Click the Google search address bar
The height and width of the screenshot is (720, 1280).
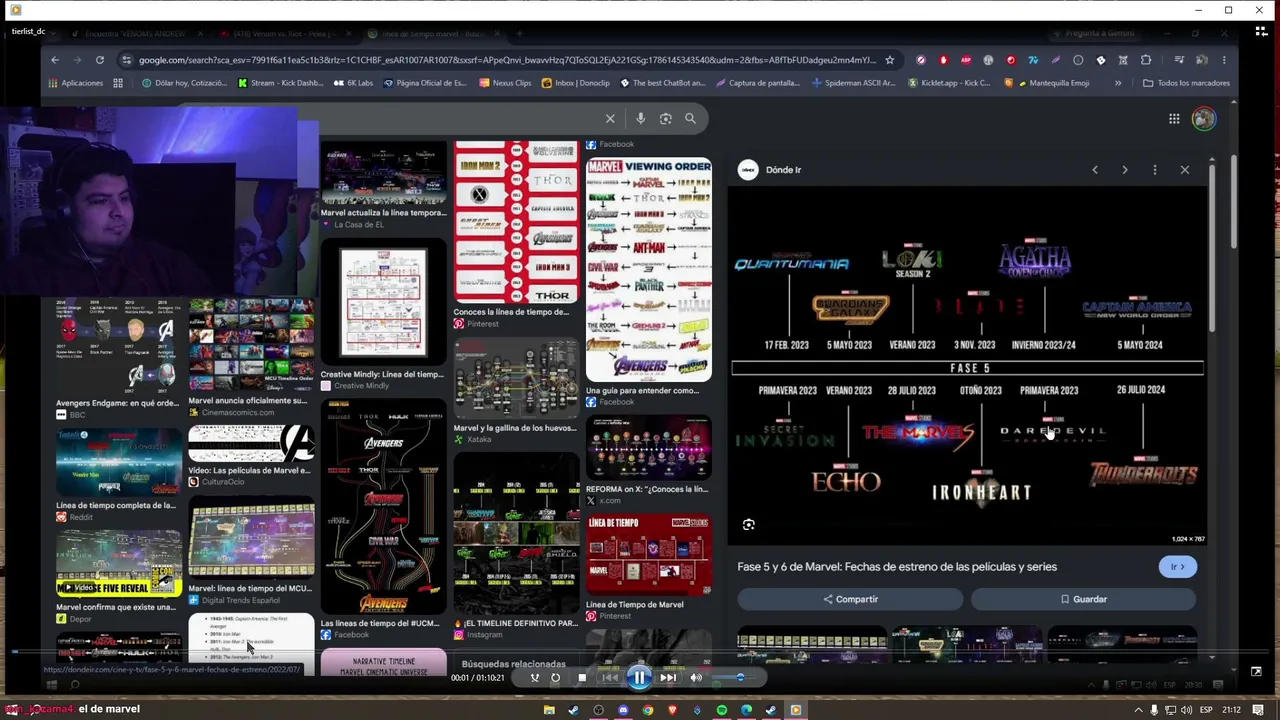point(507,60)
